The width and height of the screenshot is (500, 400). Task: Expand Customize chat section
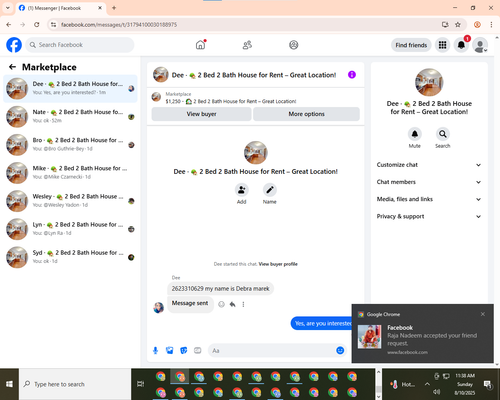[429, 165]
